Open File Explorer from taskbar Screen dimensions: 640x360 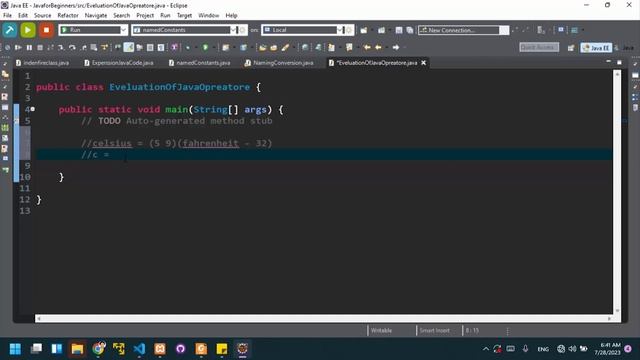click(77, 349)
